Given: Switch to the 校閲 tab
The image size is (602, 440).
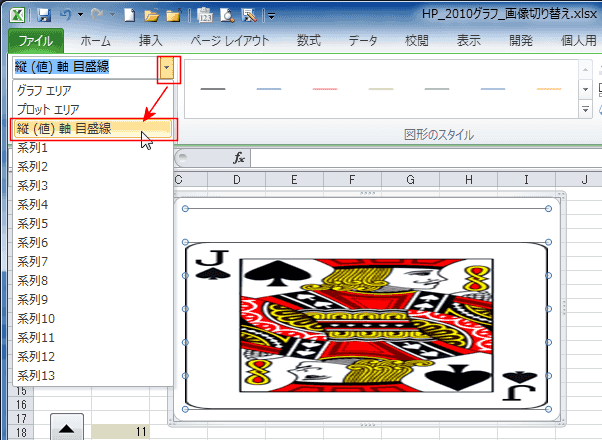Looking at the screenshot, I should tap(417, 41).
